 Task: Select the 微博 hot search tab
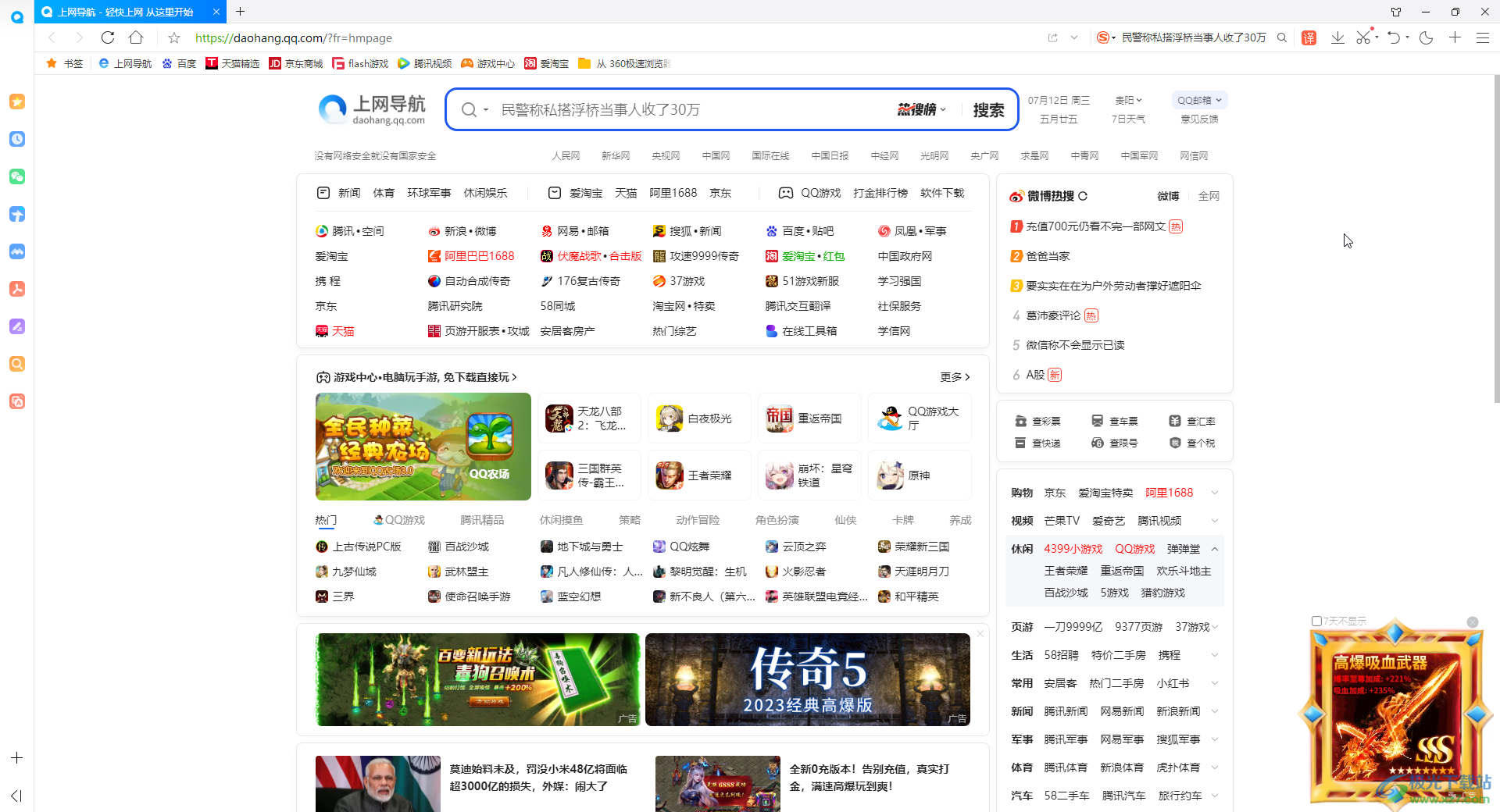pos(1168,196)
